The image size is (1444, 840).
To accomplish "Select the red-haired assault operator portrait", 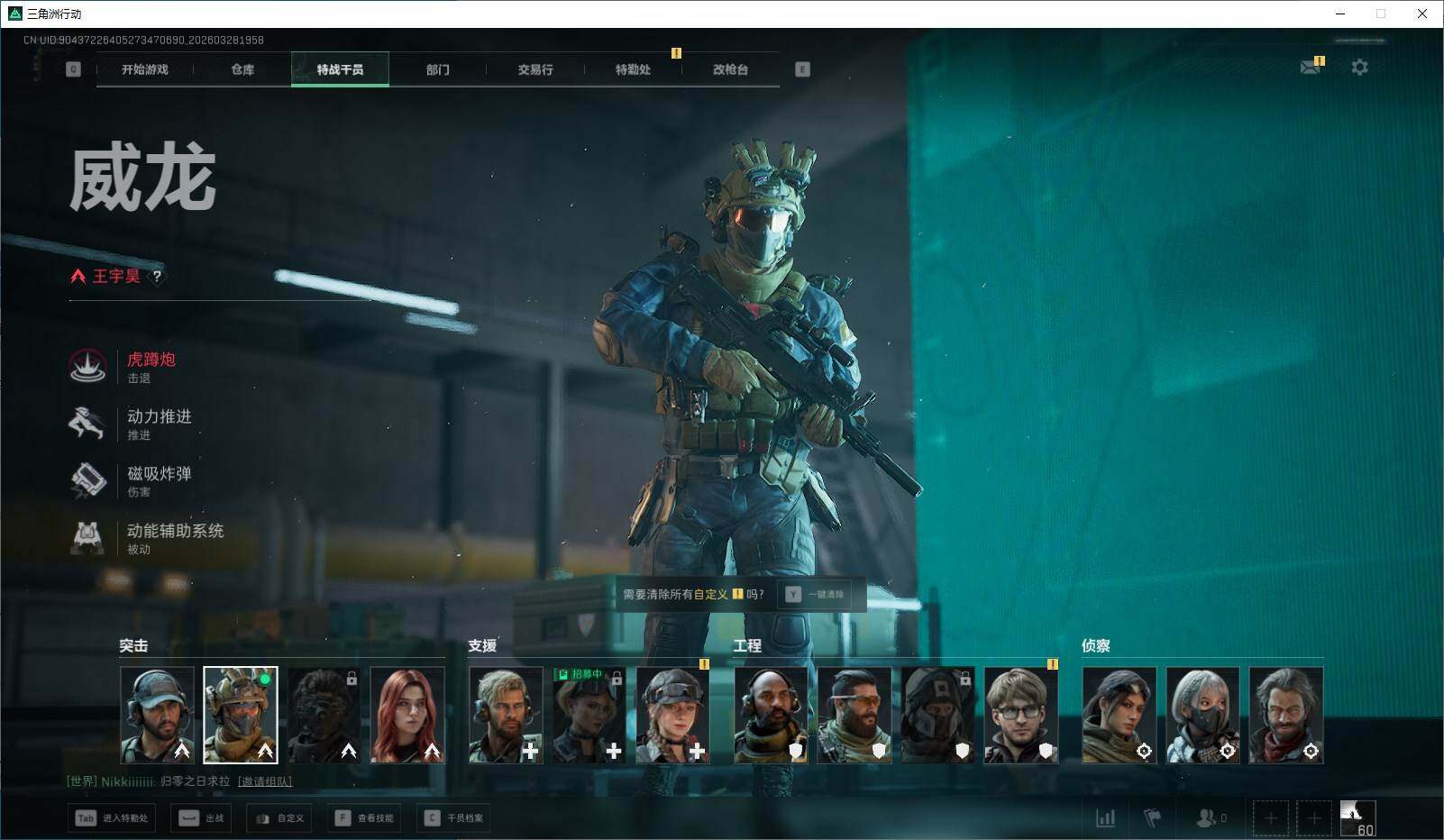I will click(407, 715).
